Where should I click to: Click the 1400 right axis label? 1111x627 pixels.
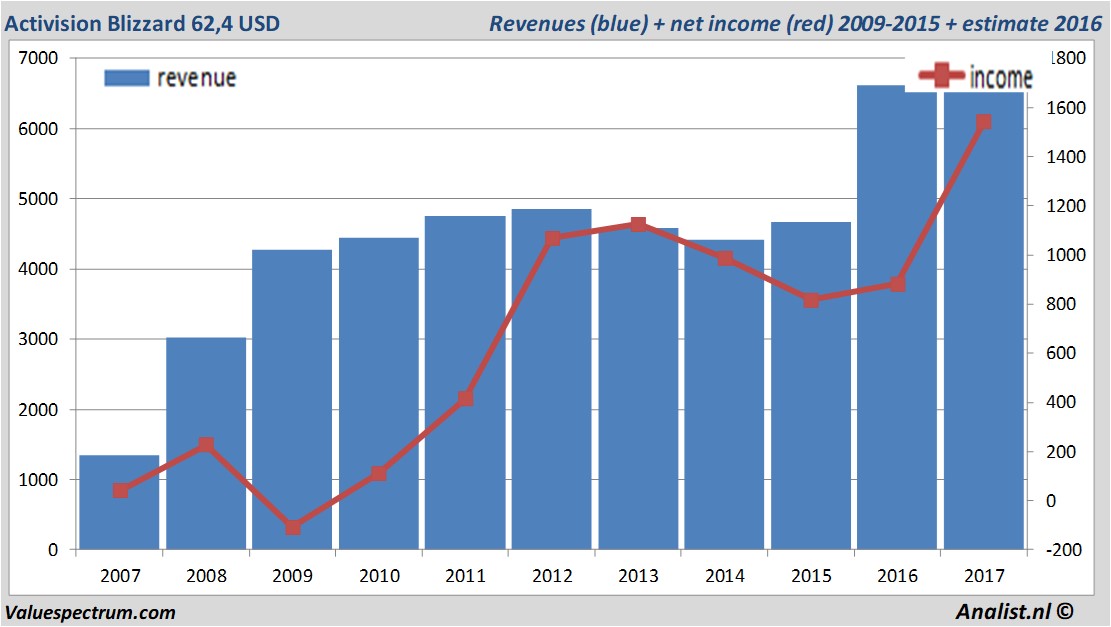(1066, 157)
